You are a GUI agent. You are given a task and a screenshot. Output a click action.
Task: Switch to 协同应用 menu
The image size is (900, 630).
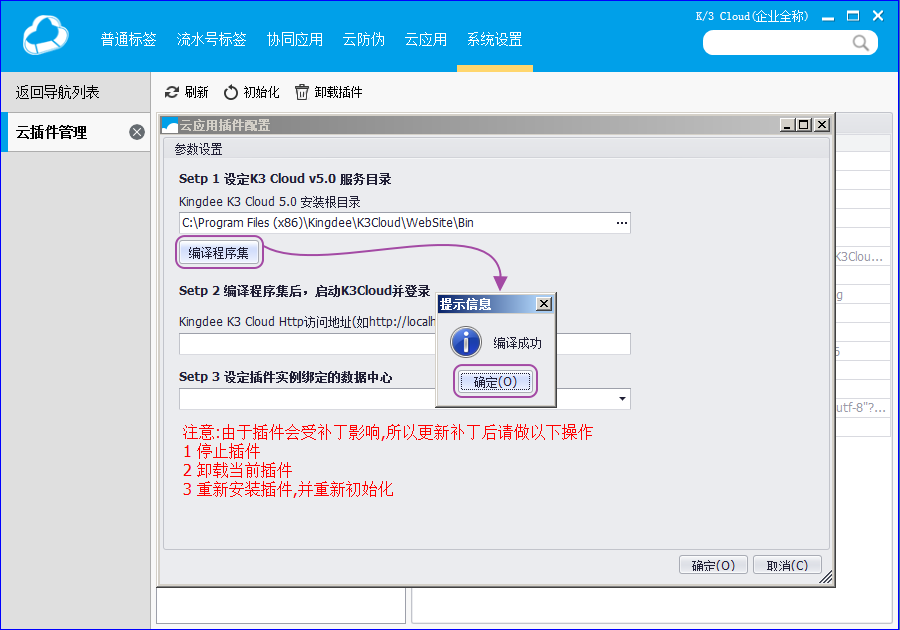294,39
